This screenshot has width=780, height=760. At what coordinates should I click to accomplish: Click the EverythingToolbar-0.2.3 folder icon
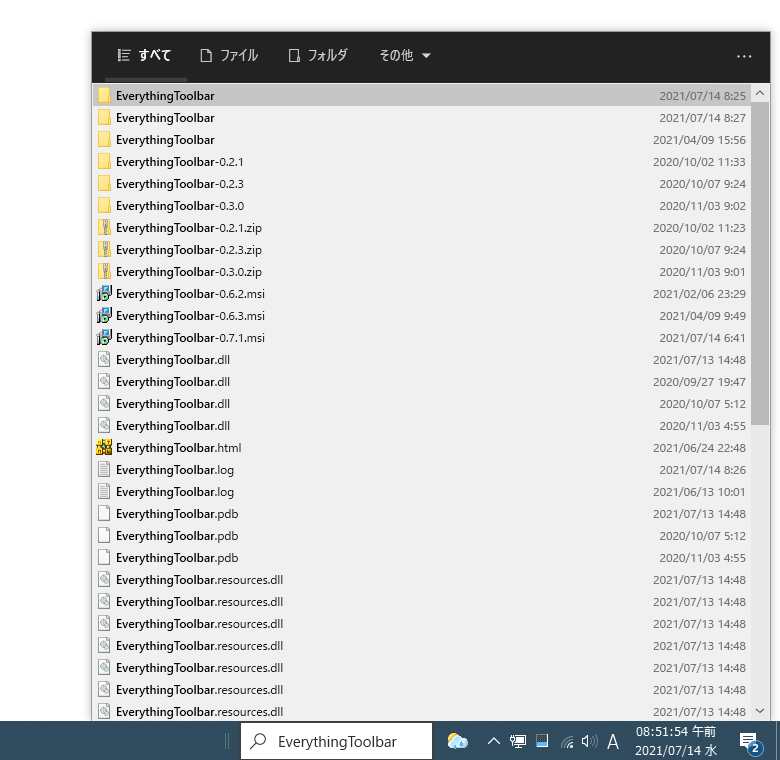pyautogui.click(x=104, y=184)
